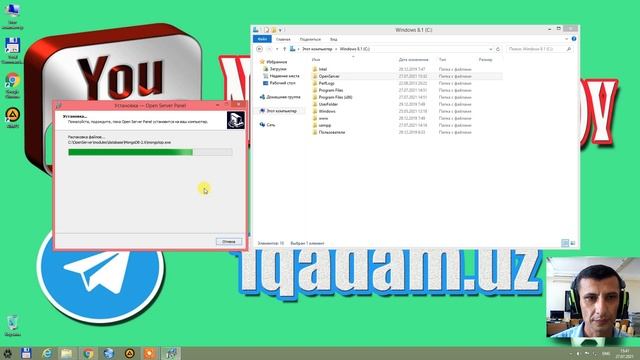Open the quick access toolbar customize dropdown
640x360 pixels.
pos(280,30)
